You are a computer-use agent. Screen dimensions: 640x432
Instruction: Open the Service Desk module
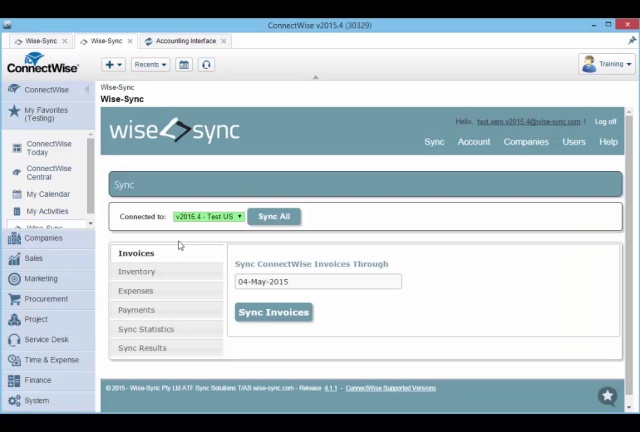48,340
